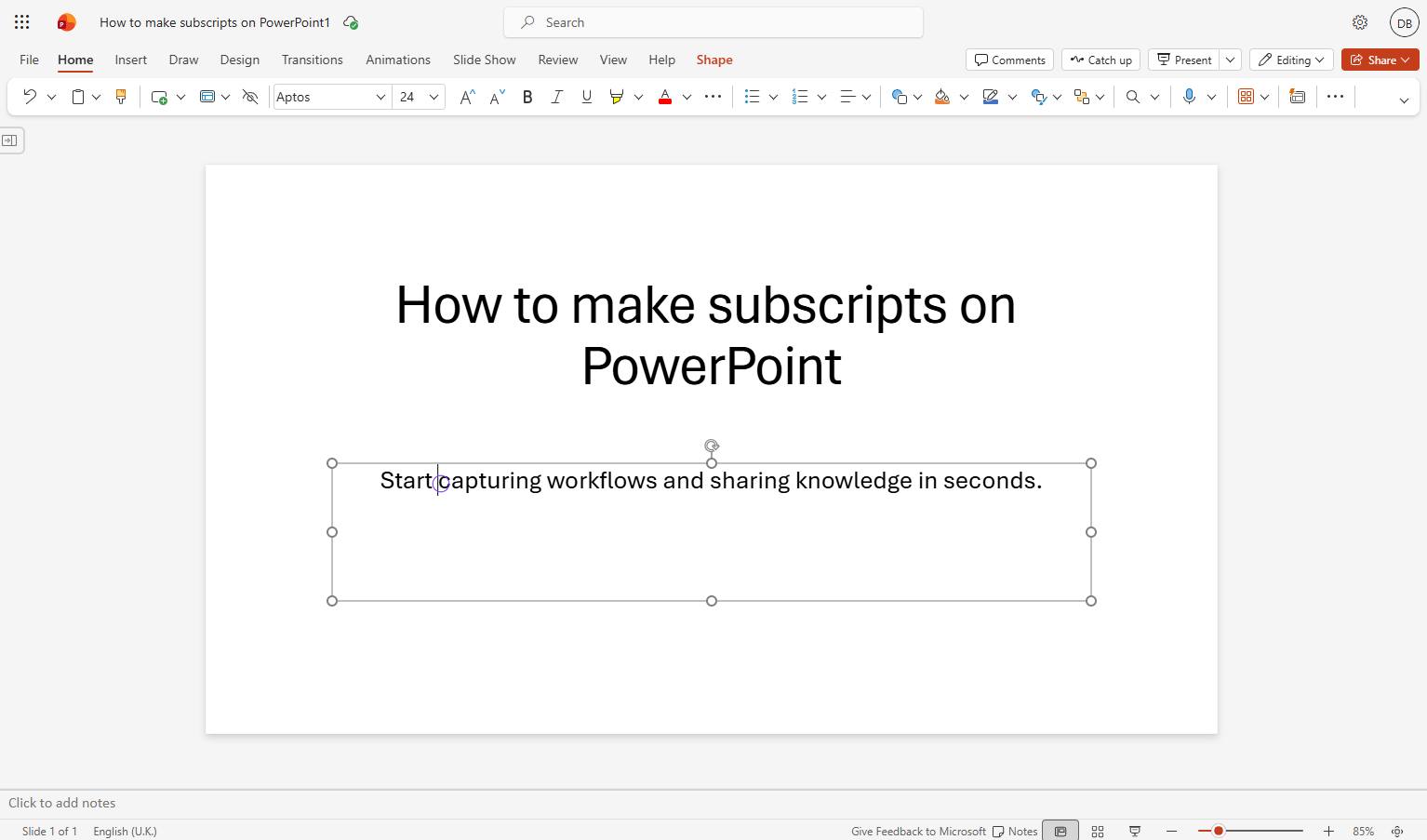Image resolution: width=1427 pixels, height=840 pixels.
Task: Click the text alignment icon
Action: pos(847,97)
